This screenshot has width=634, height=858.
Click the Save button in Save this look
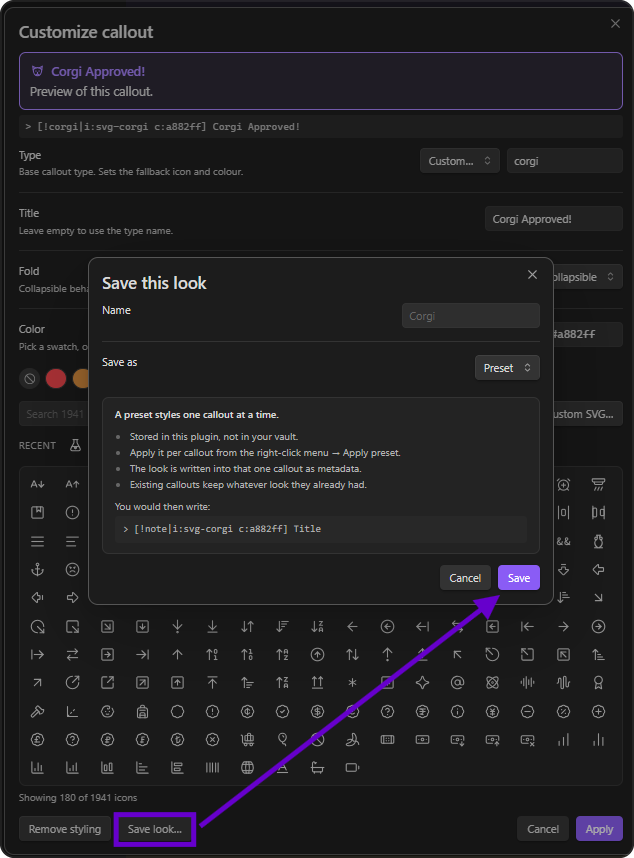point(519,578)
